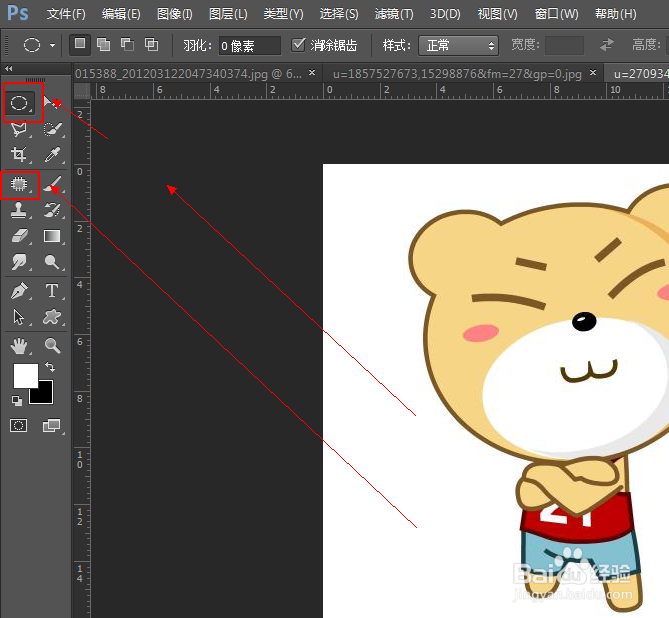Screen dimensions: 669x618
Task: Reset default foreground and background colors
Action: pos(17,401)
